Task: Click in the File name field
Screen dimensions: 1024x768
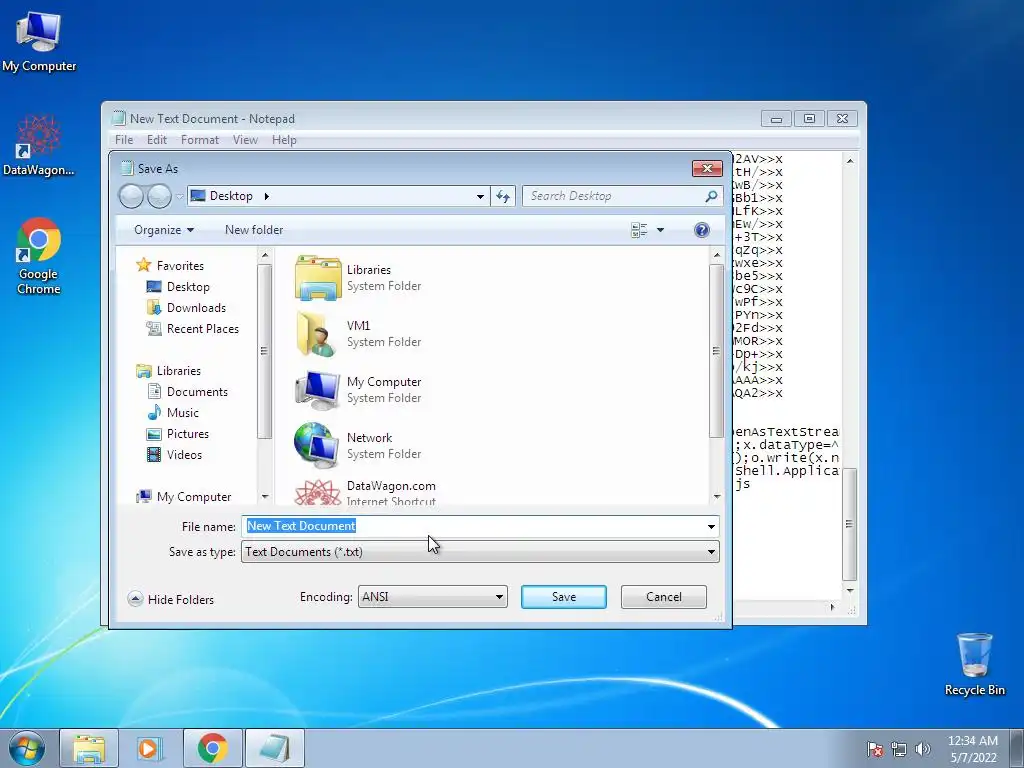Action: (480, 526)
